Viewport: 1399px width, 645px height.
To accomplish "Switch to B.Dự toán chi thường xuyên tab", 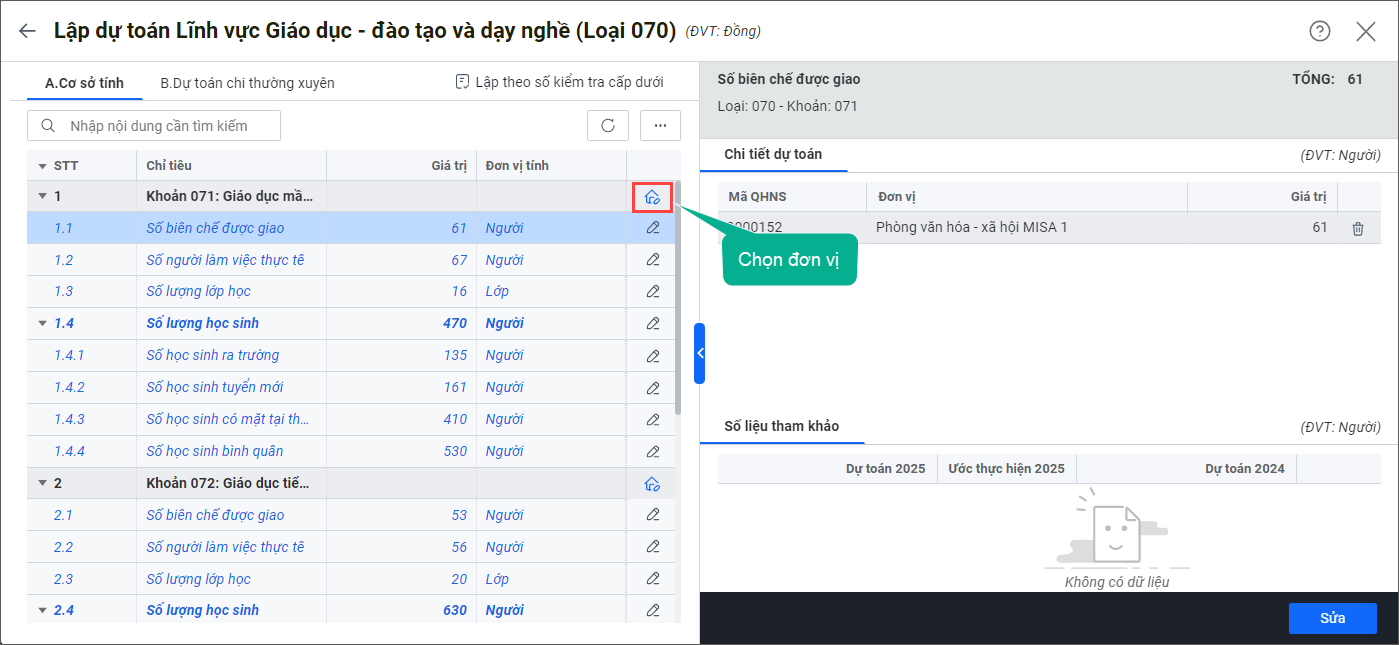I will (x=247, y=83).
